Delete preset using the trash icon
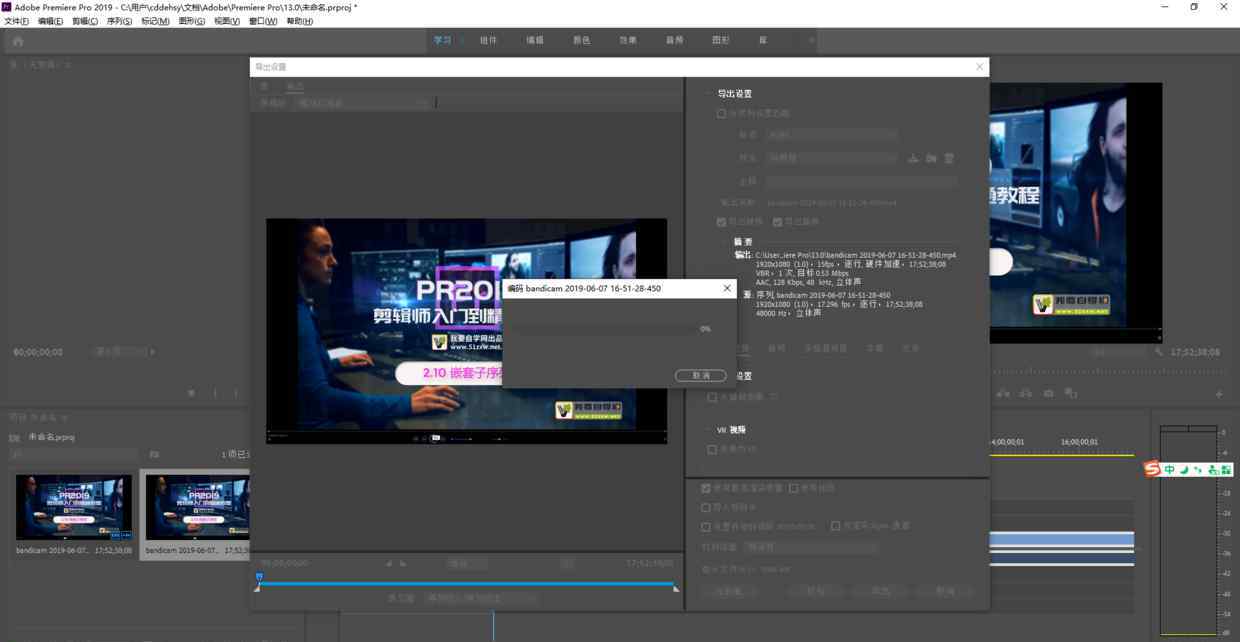The height and width of the screenshot is (642, 1240). pos(949,158)
